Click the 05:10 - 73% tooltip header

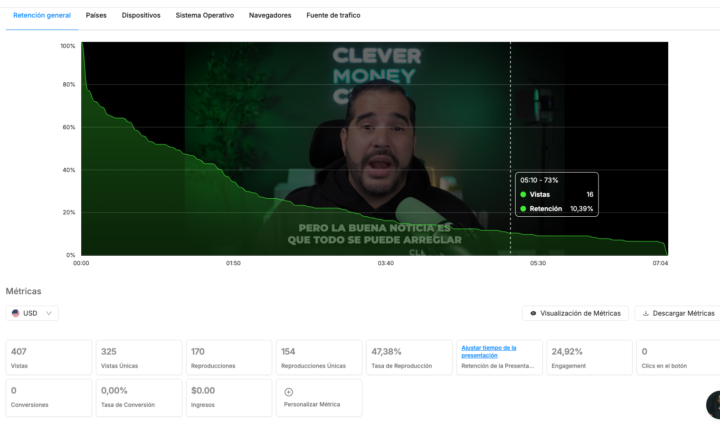point(539,181)
